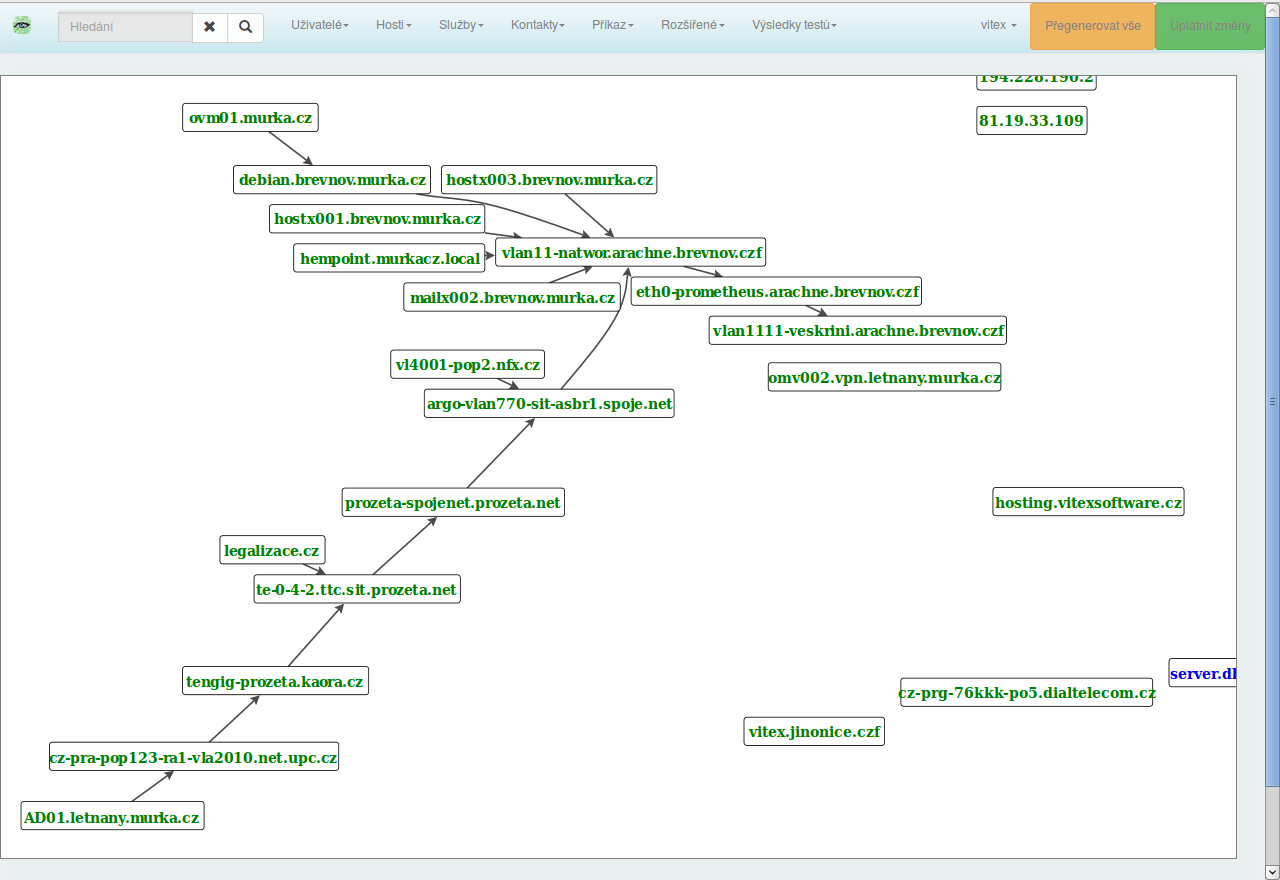Clear search with the X icon

click(x=209, y=27)
